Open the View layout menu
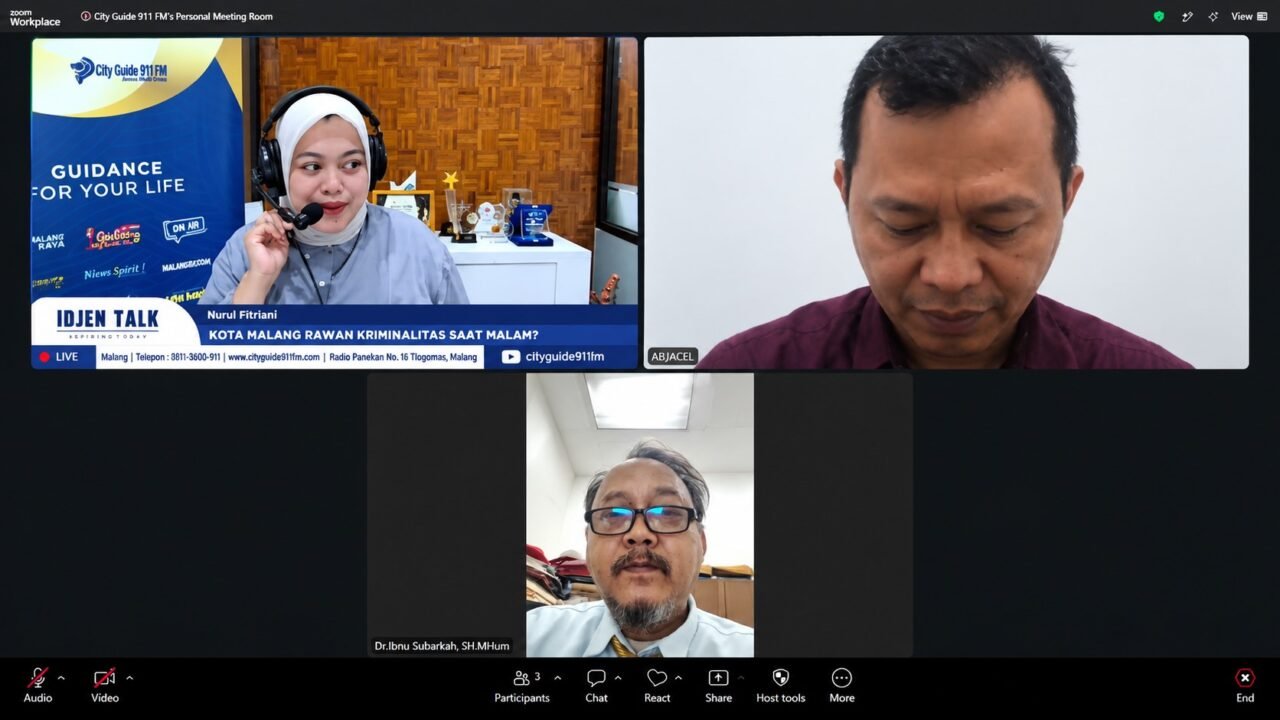Viewport: 1280px width, 720px height. point(1249,16)
